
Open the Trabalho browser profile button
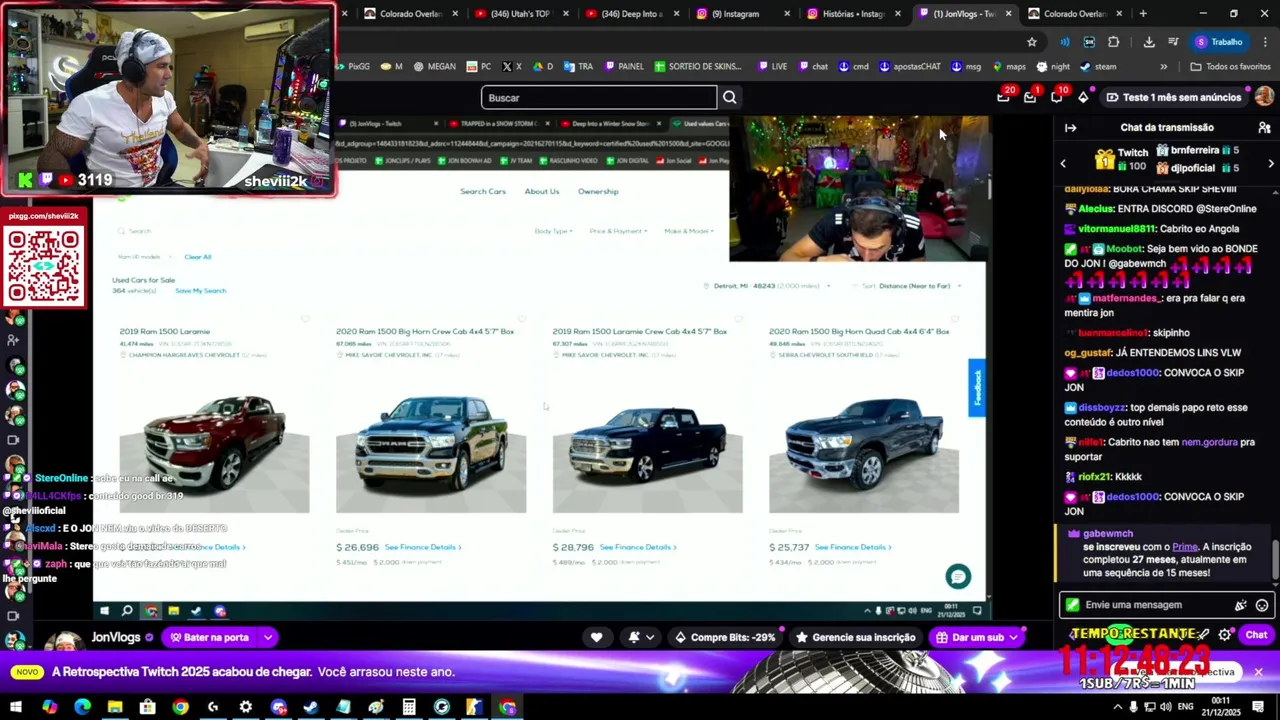point(1219,42)
